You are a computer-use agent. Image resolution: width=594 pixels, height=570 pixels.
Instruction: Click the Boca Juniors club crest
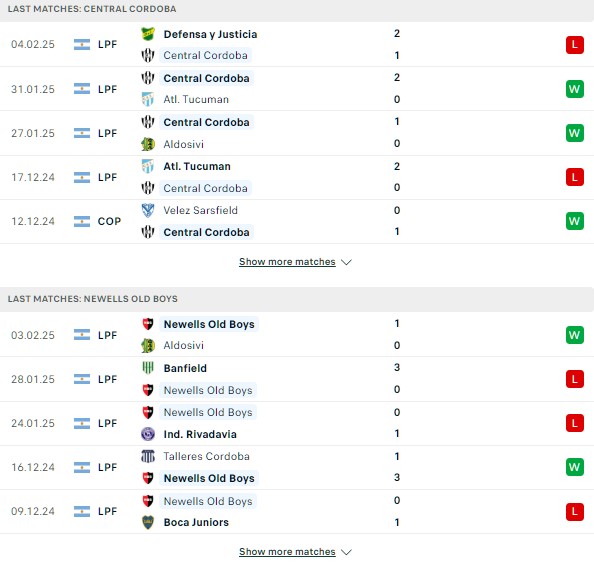tap(148, 522)
